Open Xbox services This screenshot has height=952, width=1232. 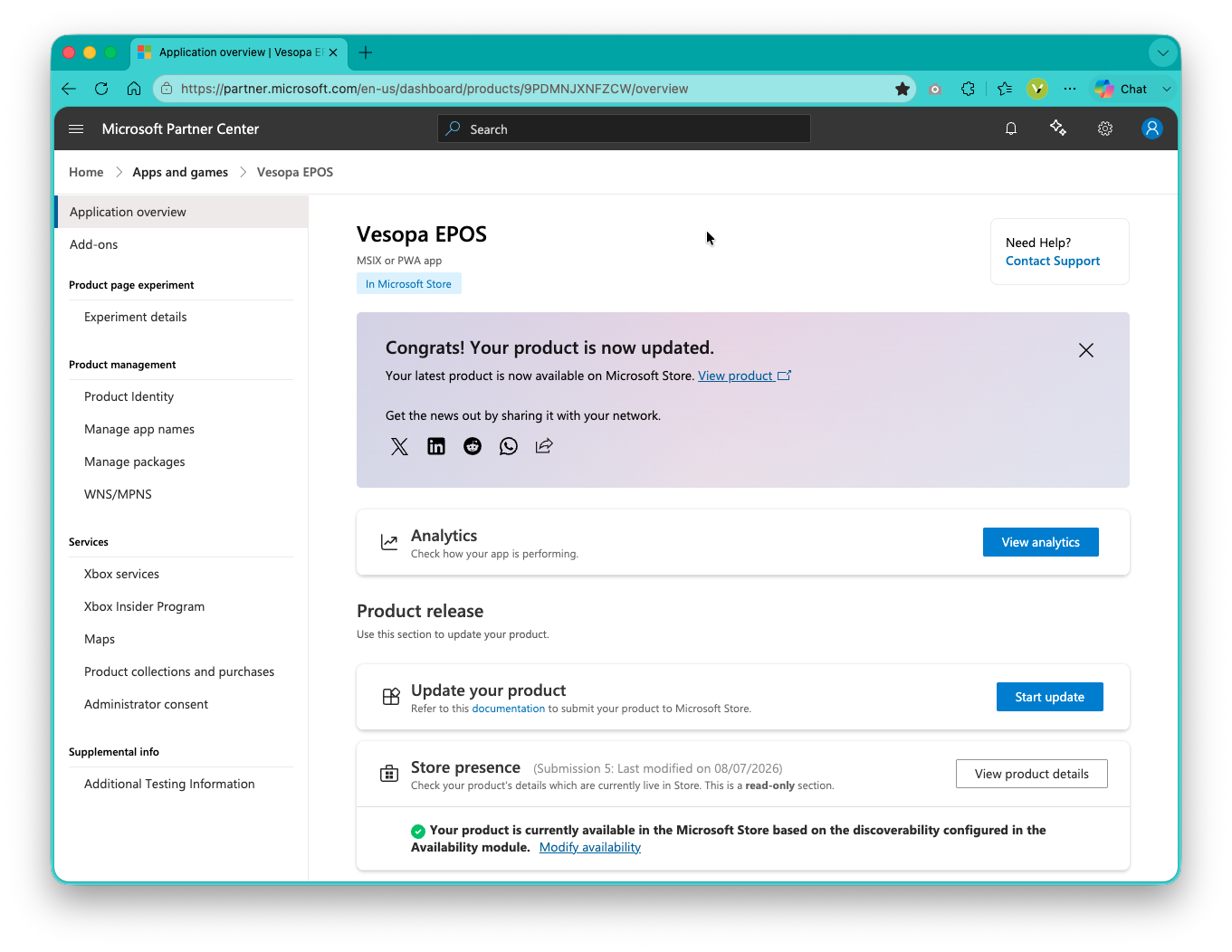pos(121,574)
